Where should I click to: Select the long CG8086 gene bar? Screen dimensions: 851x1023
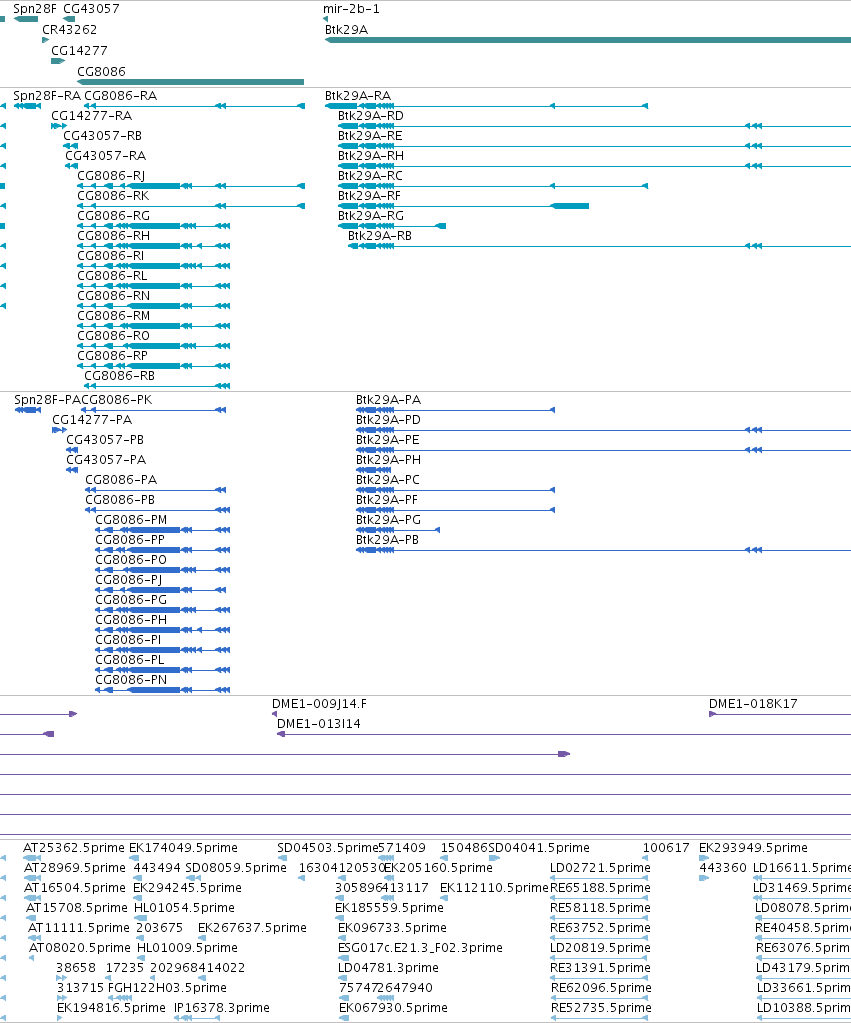[x=191, y=82]
